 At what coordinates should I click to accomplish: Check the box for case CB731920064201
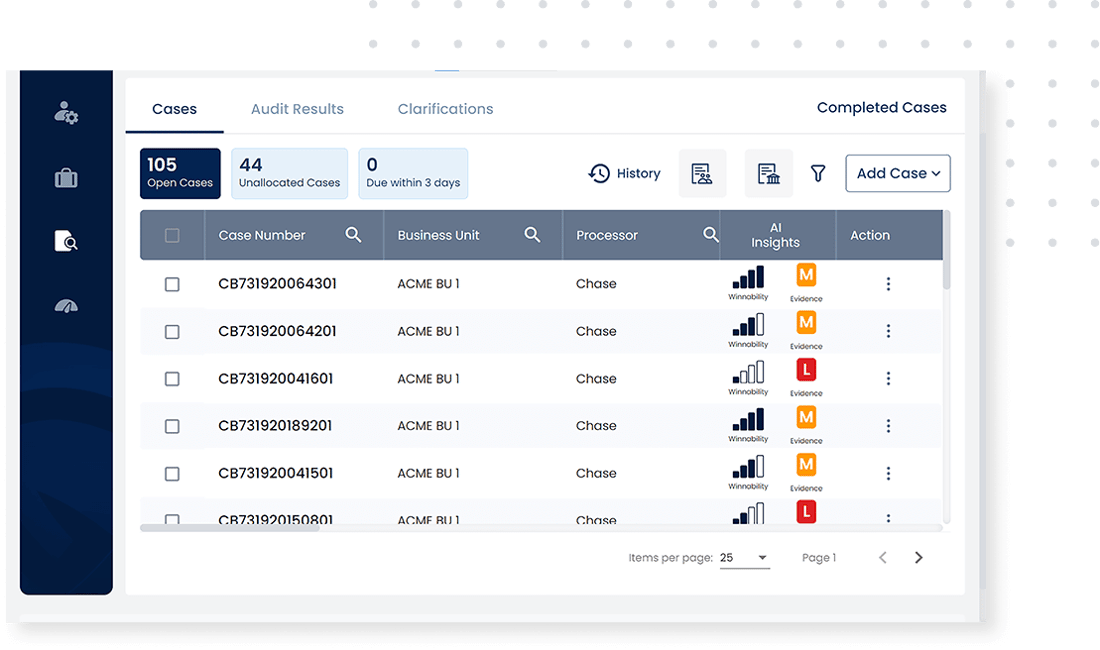172,332
